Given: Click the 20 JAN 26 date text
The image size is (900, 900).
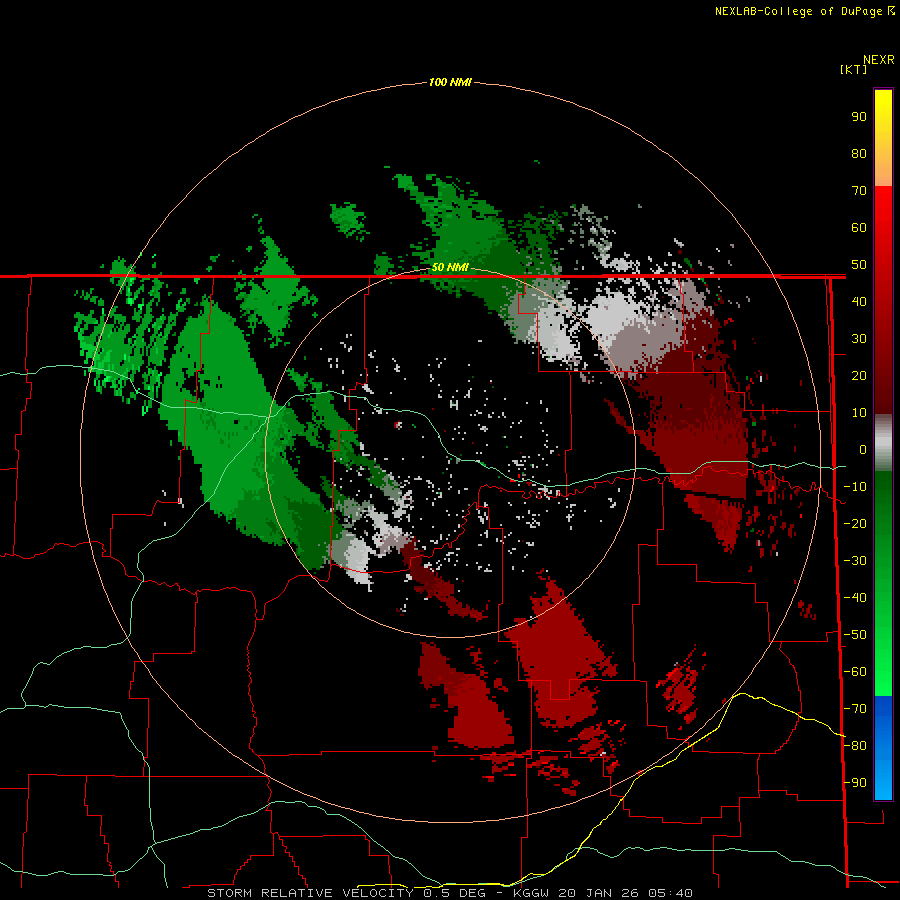Looking at the screenshot, I should point(600,893).
